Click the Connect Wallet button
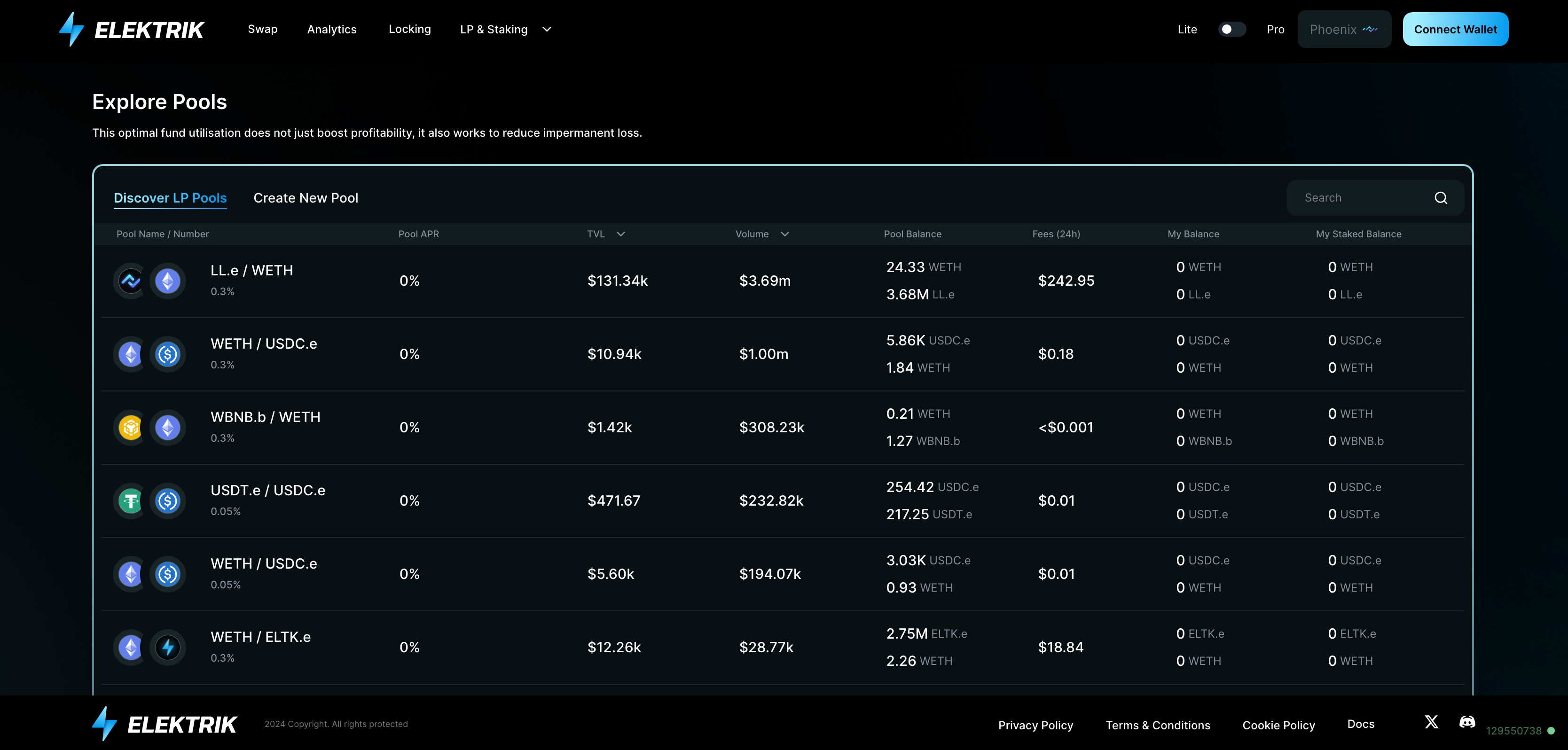The width and height of the screenshot is (1568, 750). click(1455, 29)
